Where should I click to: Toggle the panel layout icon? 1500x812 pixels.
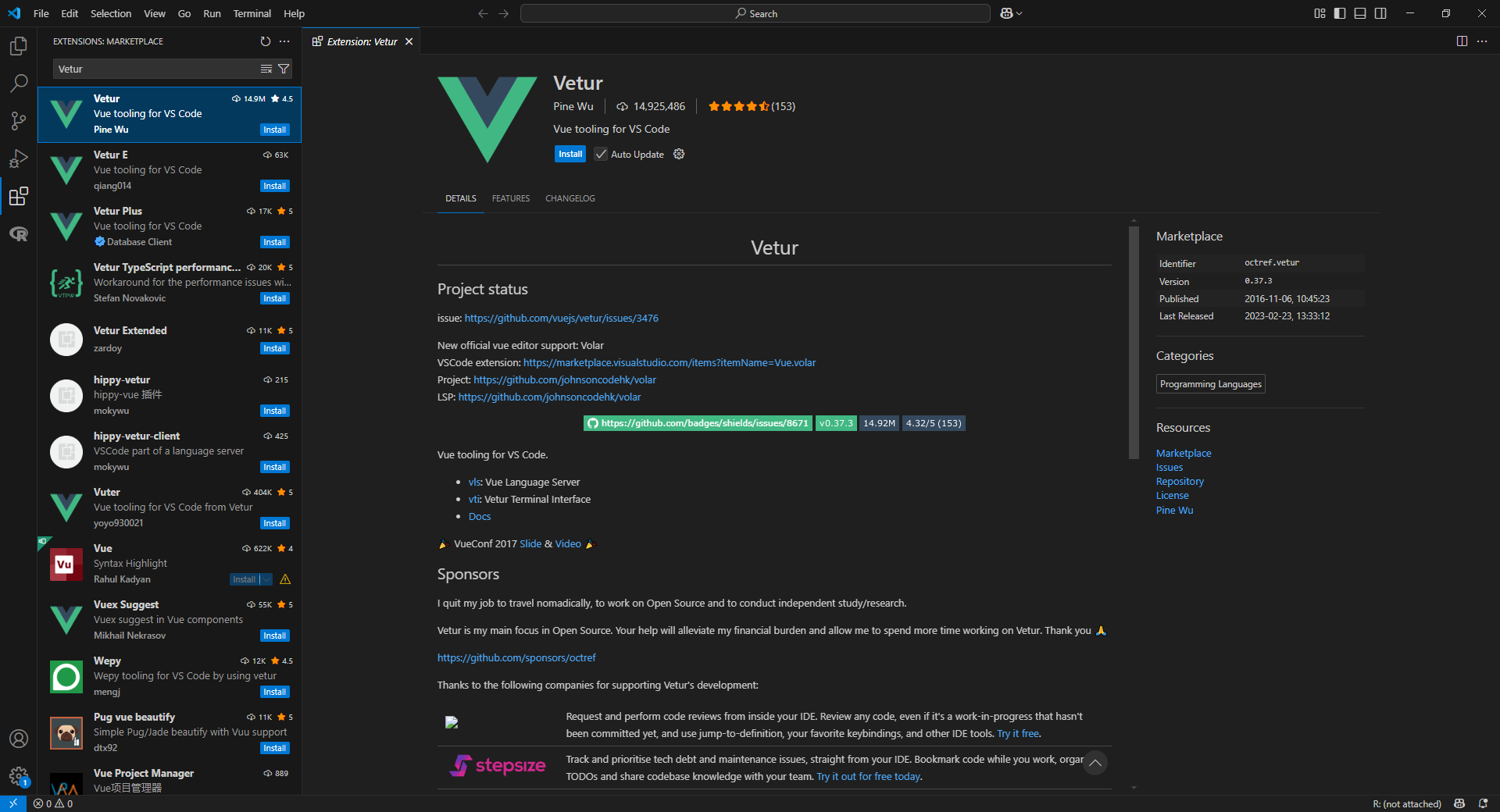pyautogui.click(x=1360, y=13)
